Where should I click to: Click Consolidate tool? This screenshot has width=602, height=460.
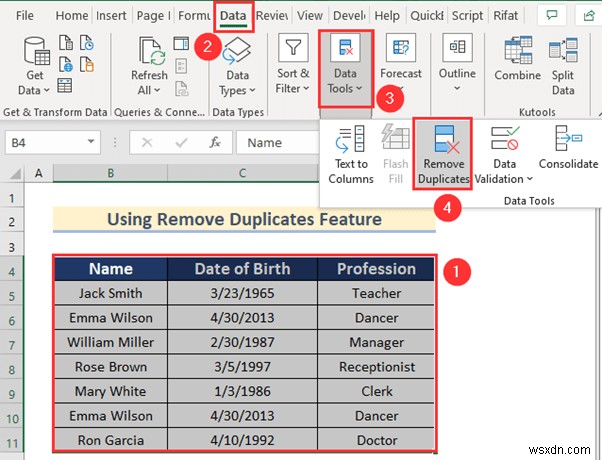coord(568,148)
